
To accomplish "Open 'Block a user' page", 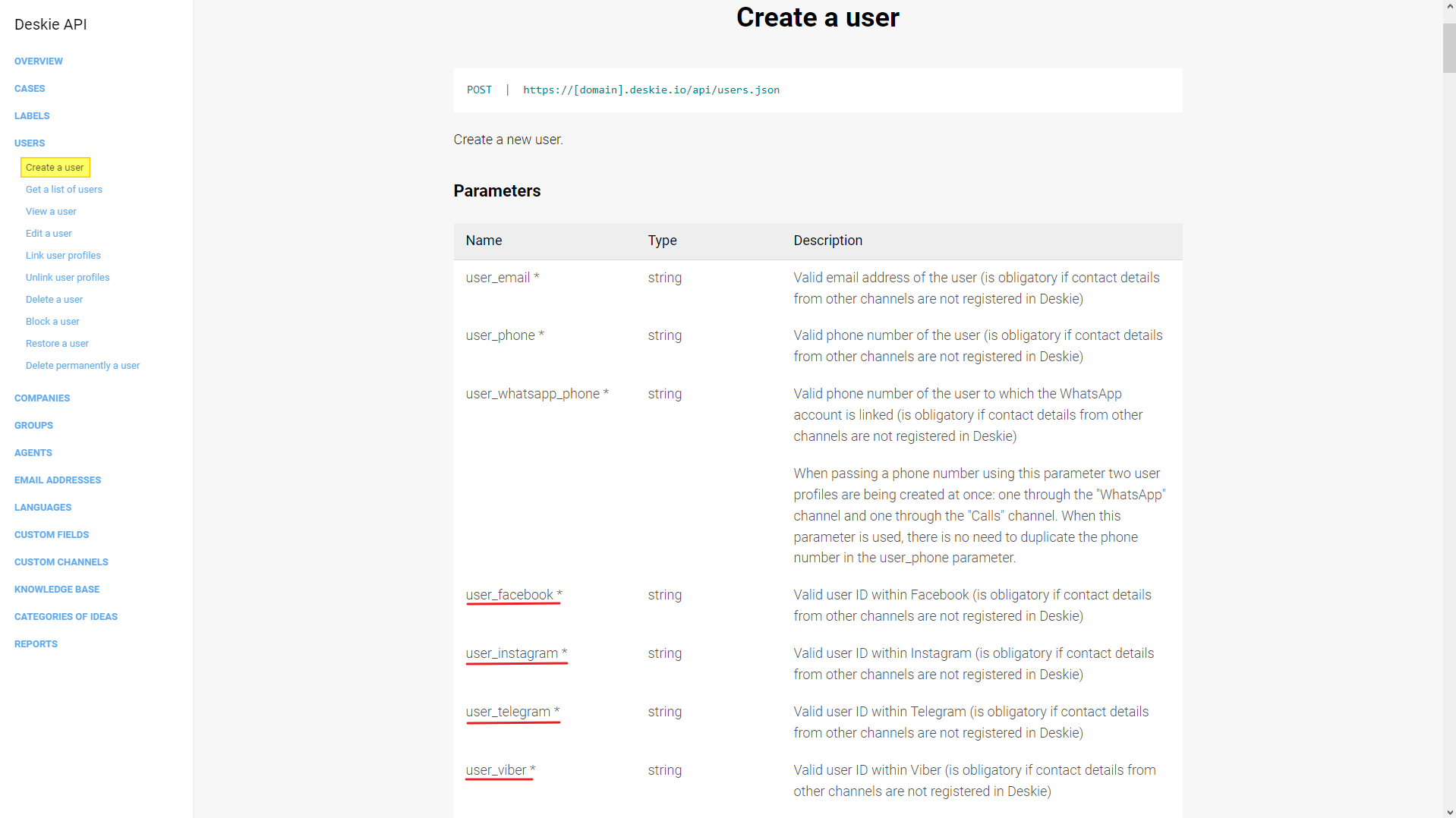I will pos(52,322).
